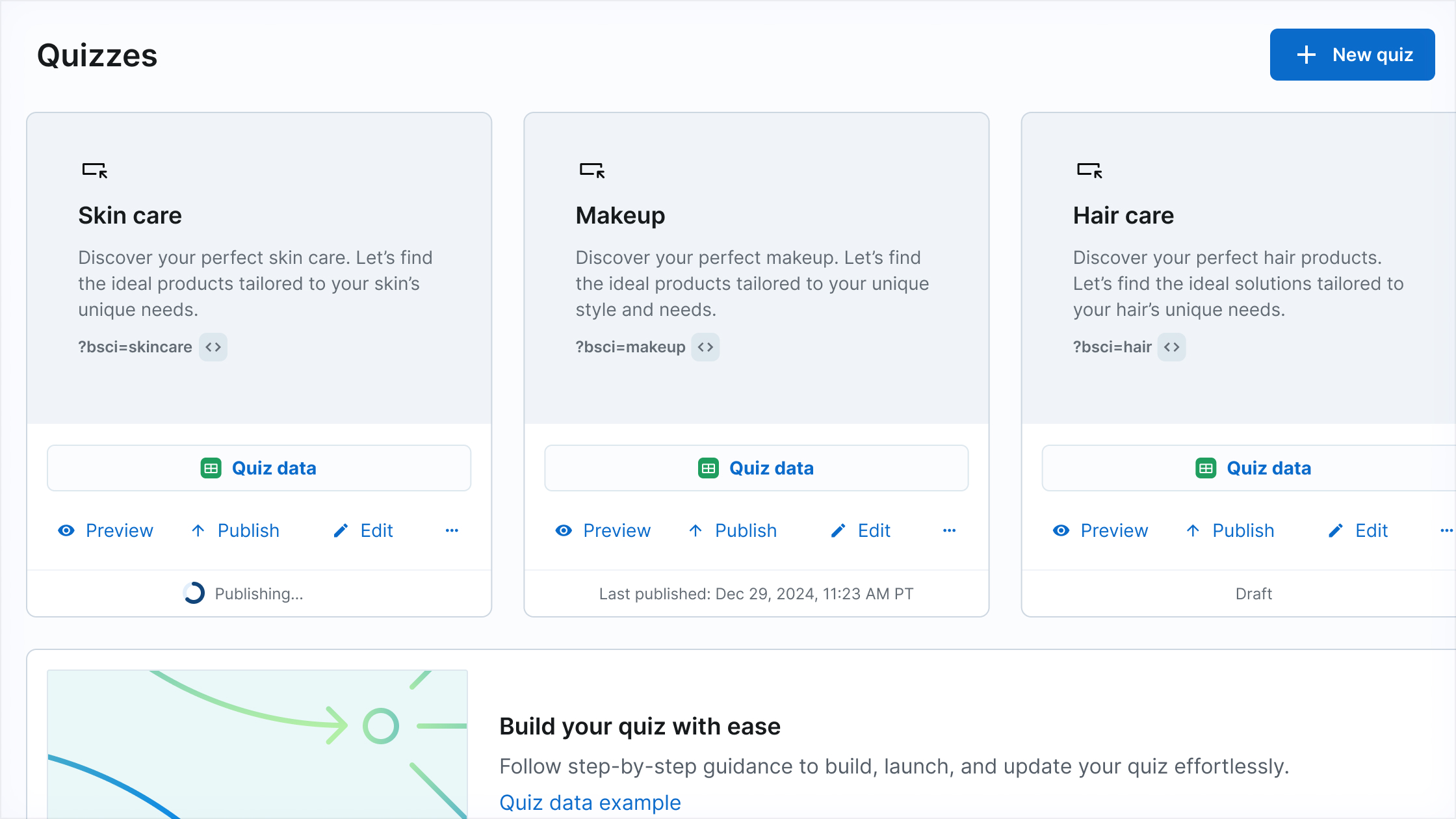Viewport: 1456px width, 819px height.
Task: Copy embed code for ?bsci=skincare
Action: tap(213, 347)
